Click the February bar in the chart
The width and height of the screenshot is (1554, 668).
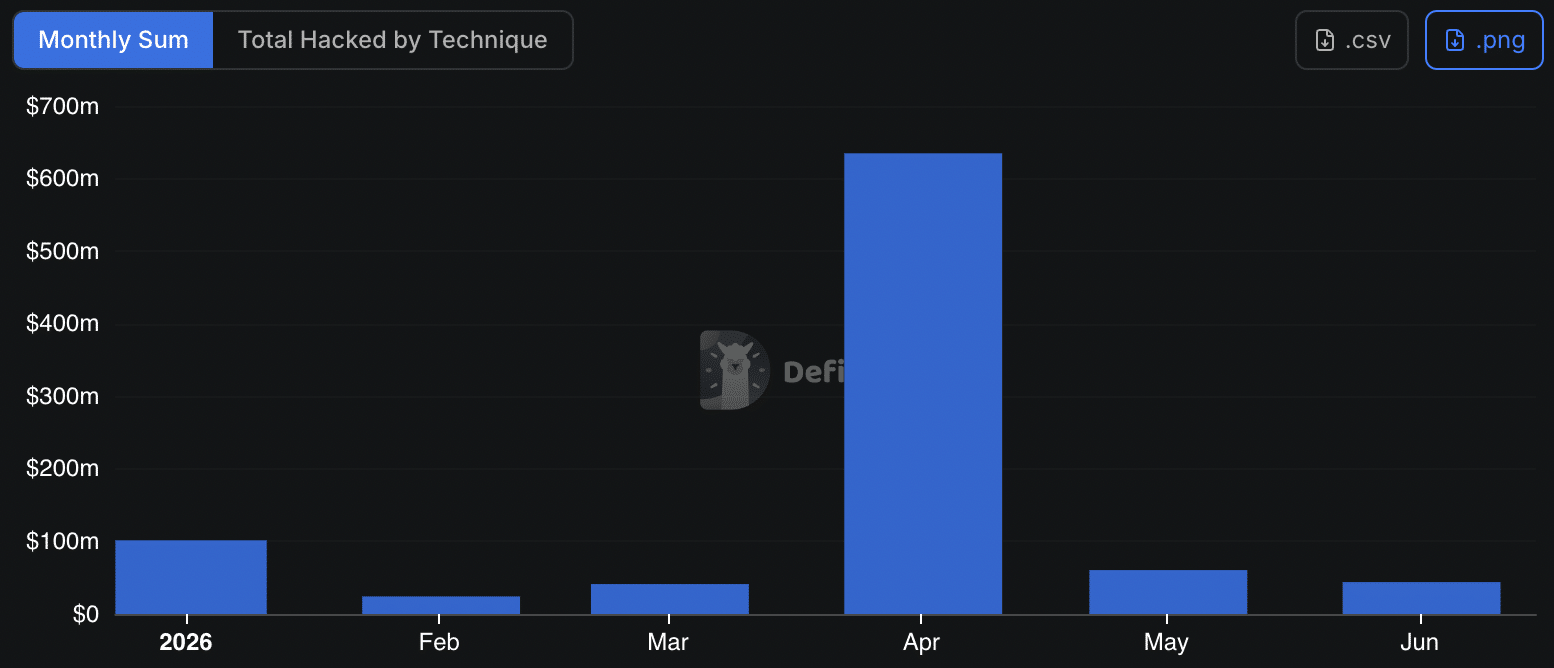[441, 605]
